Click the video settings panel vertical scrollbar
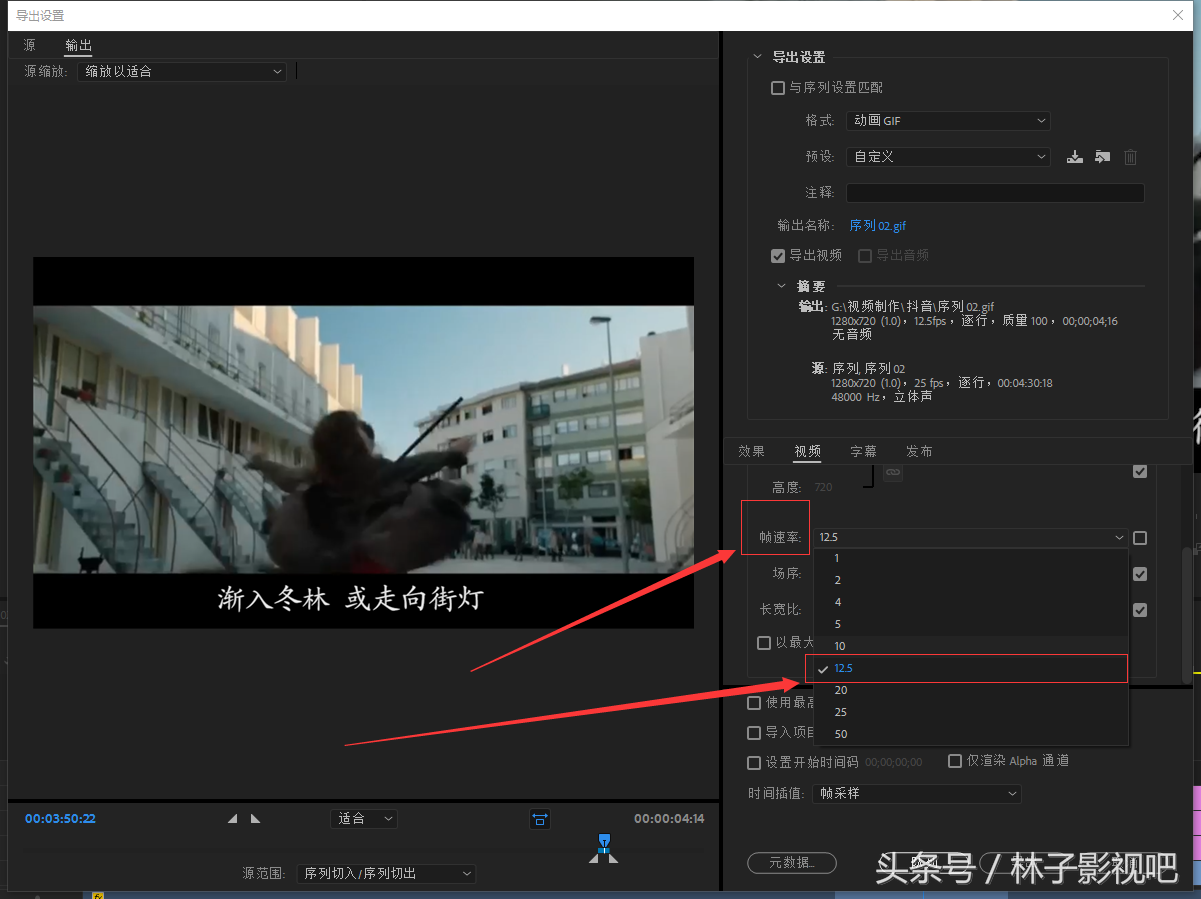1201x899 pixels. click(1187, 615)
